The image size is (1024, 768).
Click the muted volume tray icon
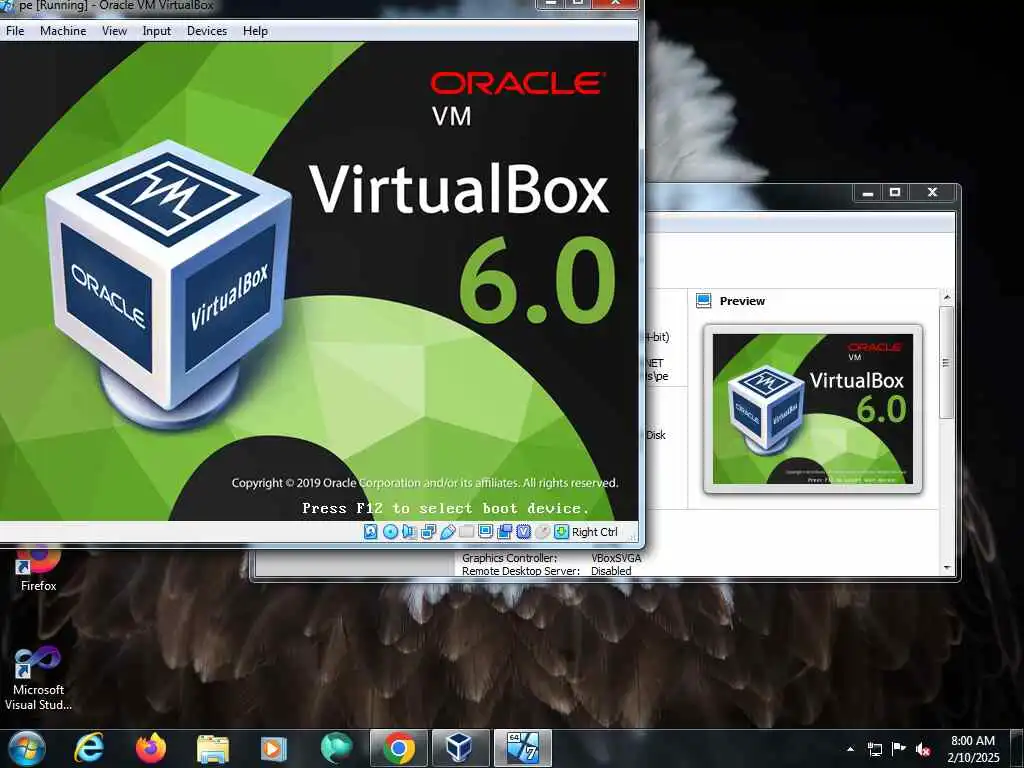(x=923, y=749)
